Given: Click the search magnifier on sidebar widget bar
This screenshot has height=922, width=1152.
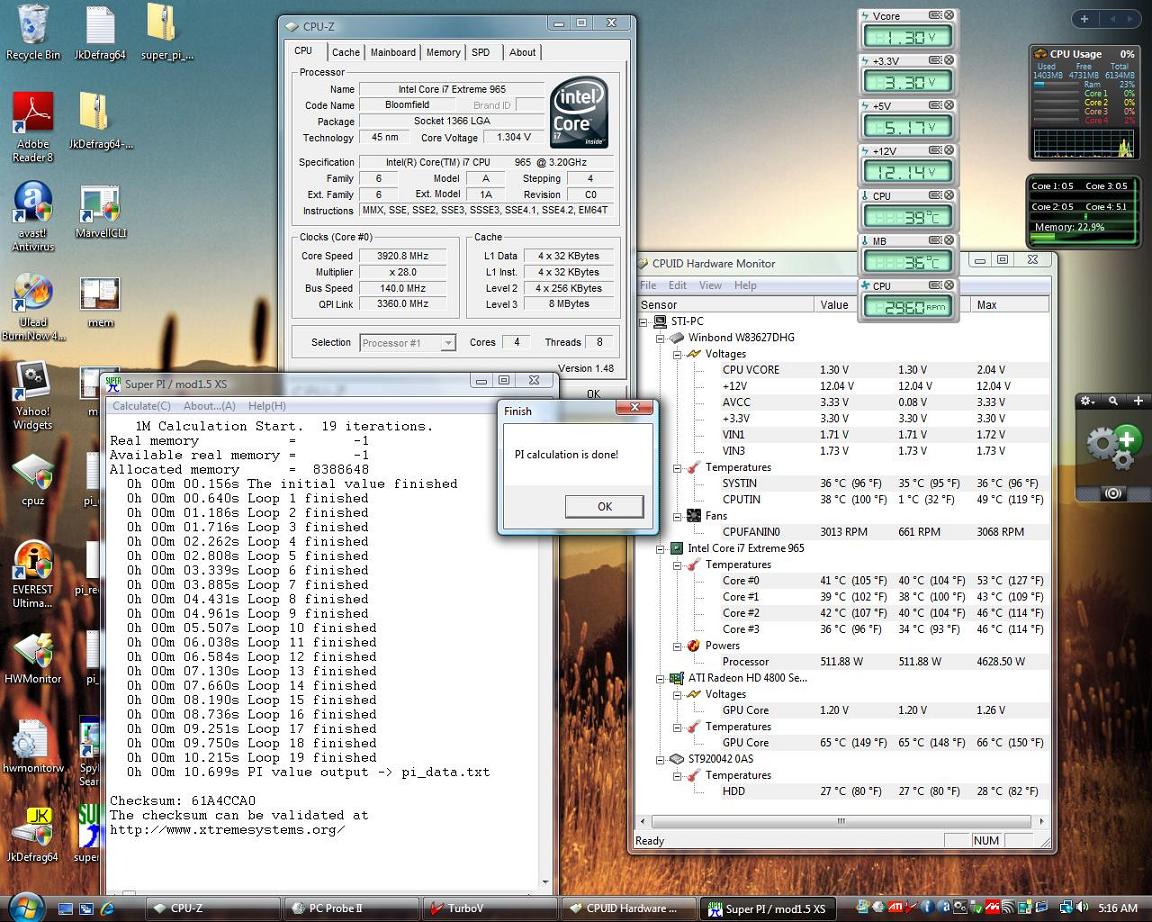Looking at the screenshot, I should tap(1113, 400).
